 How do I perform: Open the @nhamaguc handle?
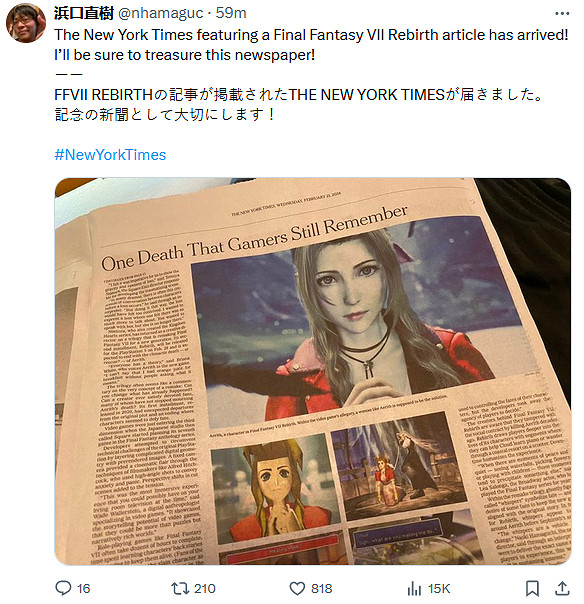160,13
